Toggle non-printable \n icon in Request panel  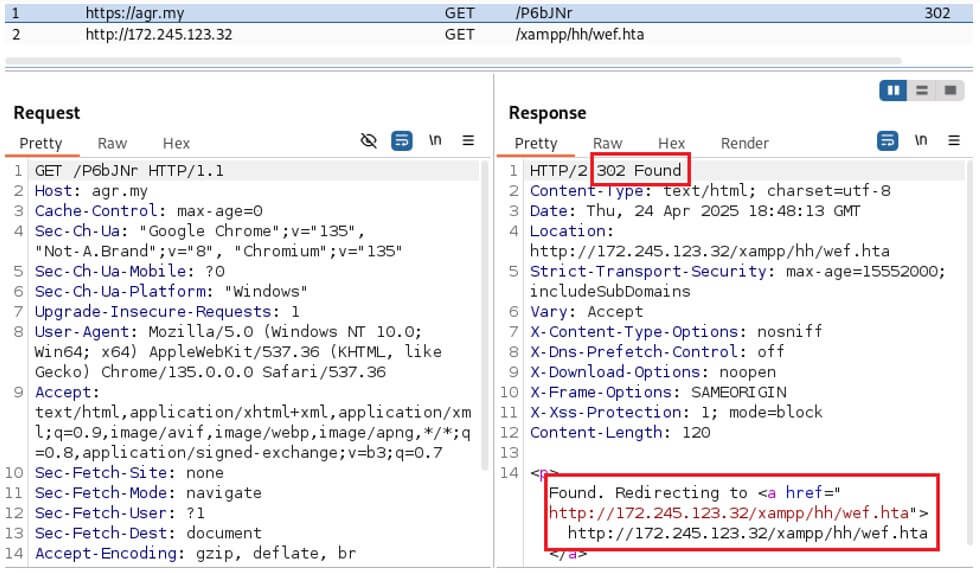click(x=435, y=140)
